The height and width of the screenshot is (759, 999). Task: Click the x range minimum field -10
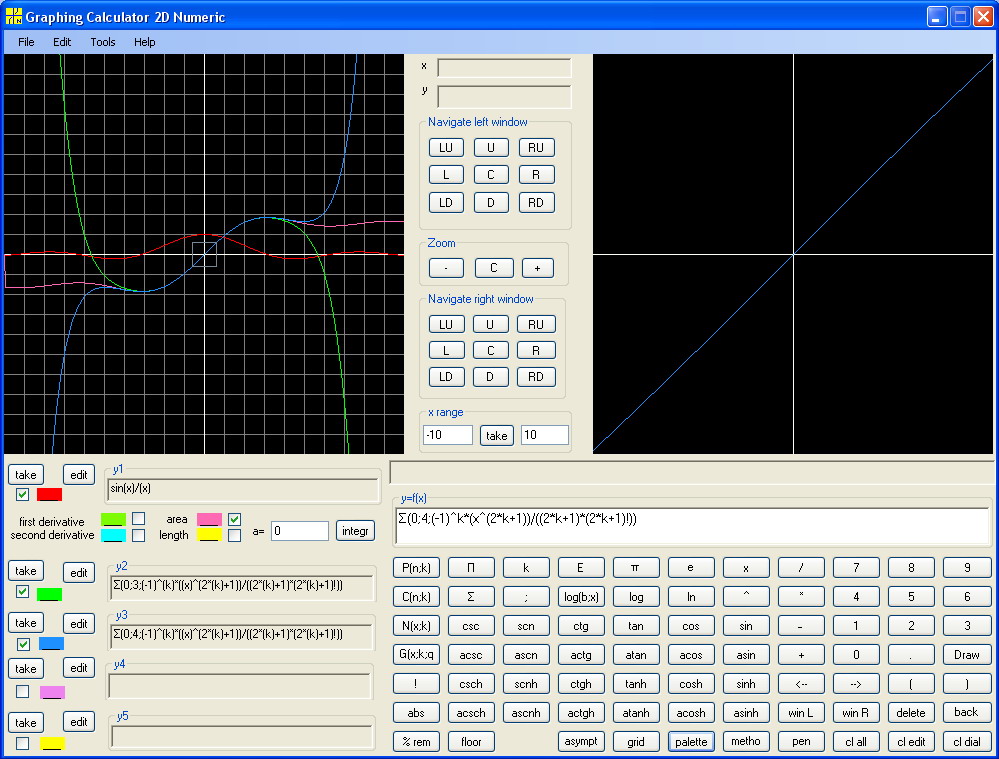pyautogui.click(x=448, y=435)
